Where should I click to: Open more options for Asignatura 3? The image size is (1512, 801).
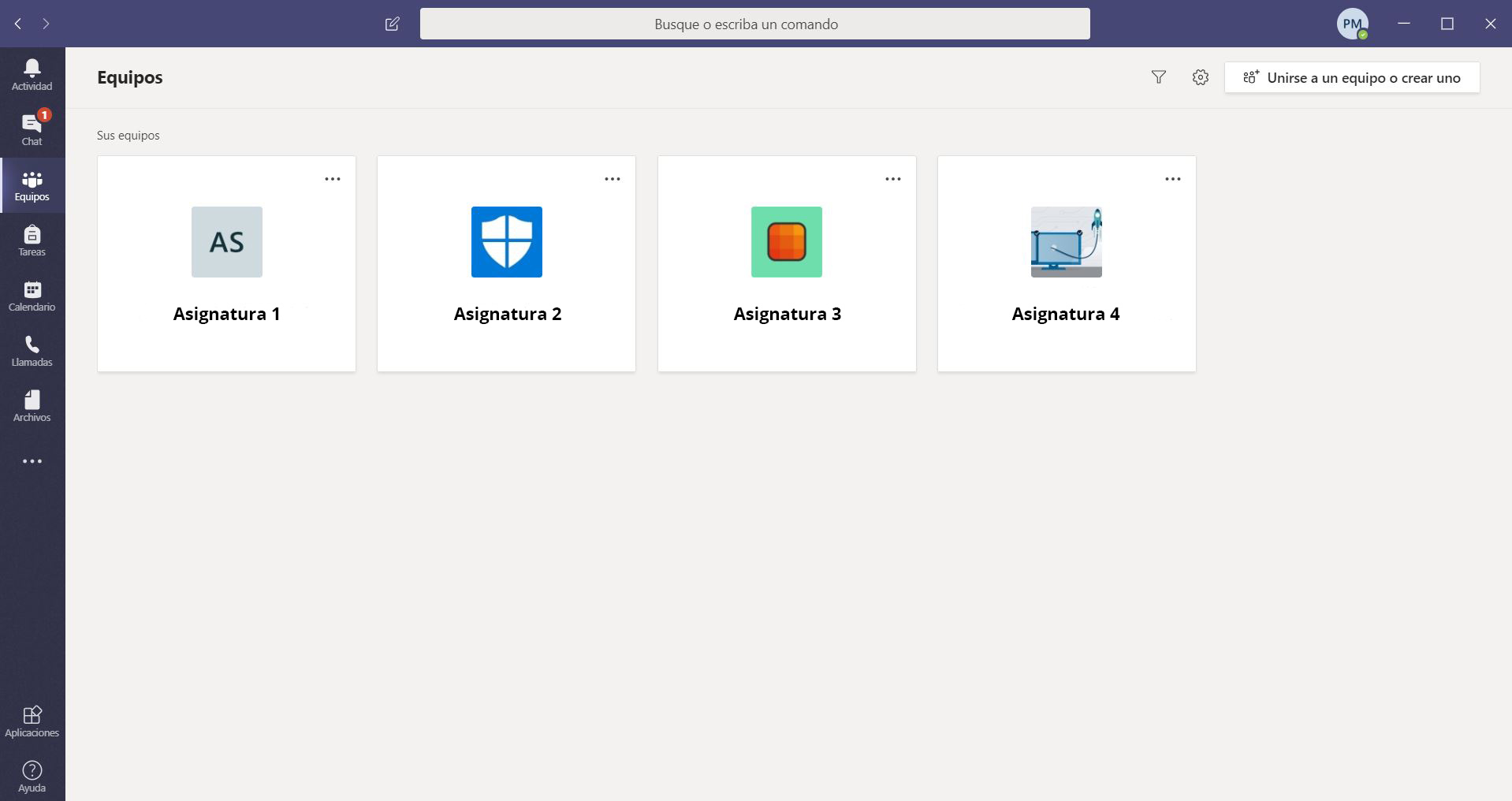pyautogui.click(x=892, y=179)
